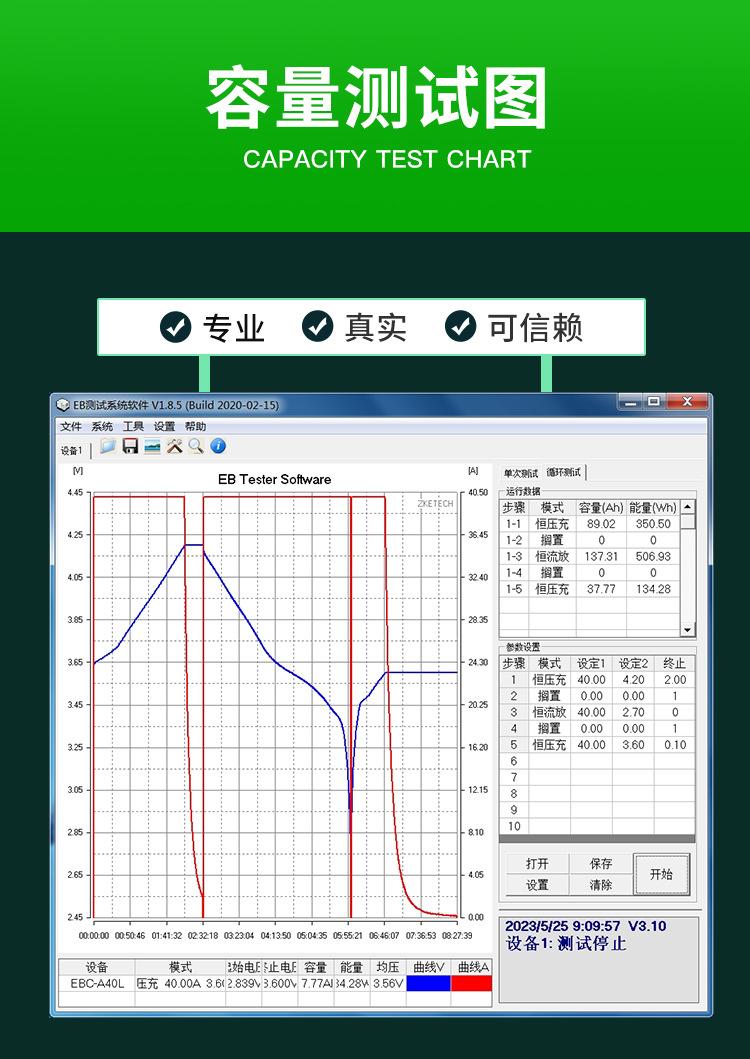The width and height of the screenshot is (750, 1059).
Task: Open the 文件 menu
Action: pyautogui.click(x=71, y=426)
